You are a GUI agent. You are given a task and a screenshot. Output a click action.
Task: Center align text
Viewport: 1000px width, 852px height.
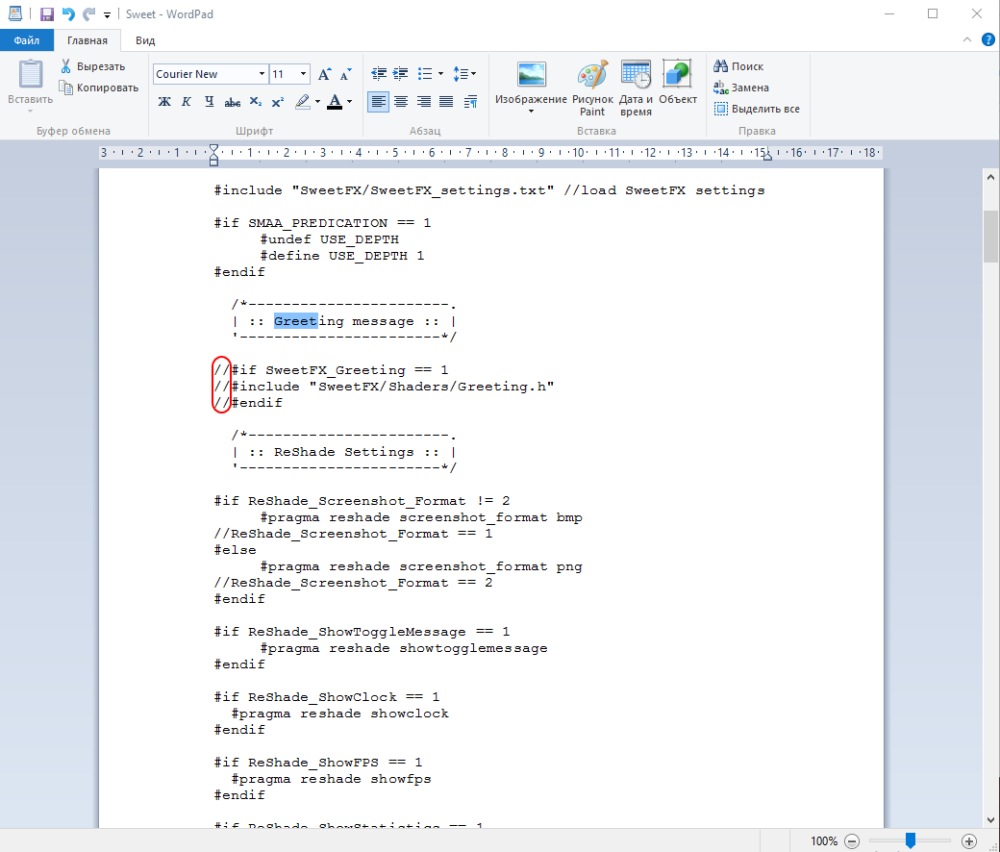[x=401, y=101]
